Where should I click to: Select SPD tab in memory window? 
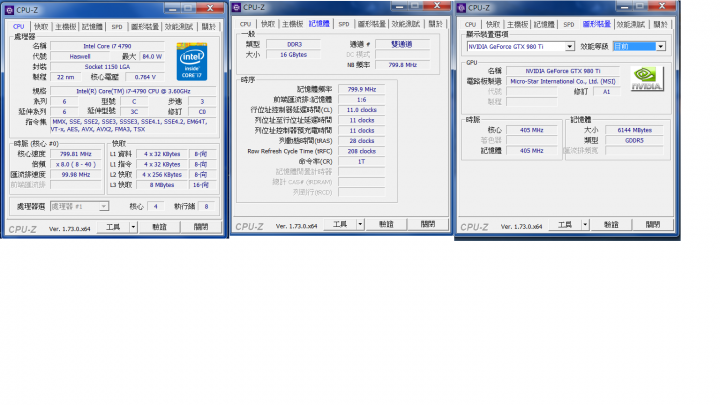[x=344, y=24]
